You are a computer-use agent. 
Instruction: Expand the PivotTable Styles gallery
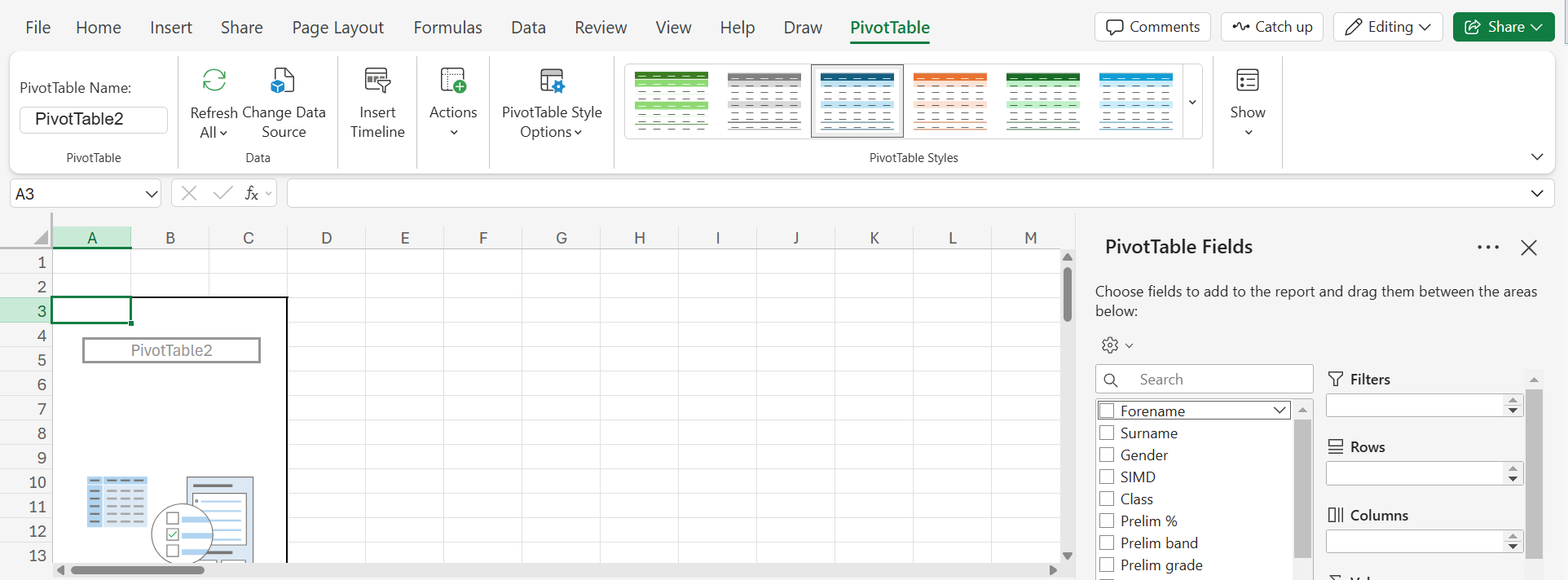click(x=1192, y=102)
